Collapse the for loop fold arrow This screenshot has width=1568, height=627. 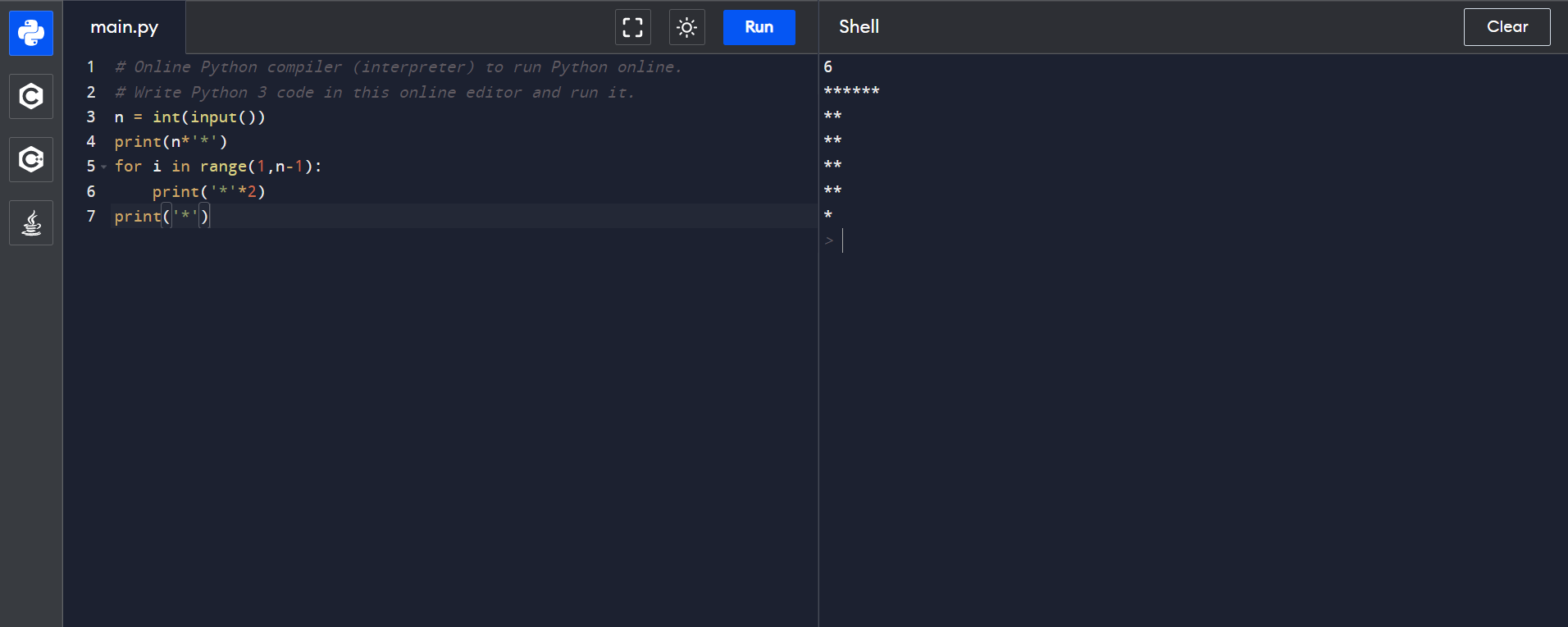[x=104, y=167]
